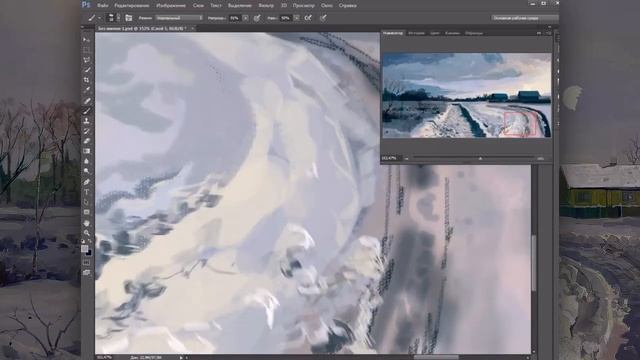Open the Изображение menu
This screenshot has width=640, height=360.
(x=171, y=6)
